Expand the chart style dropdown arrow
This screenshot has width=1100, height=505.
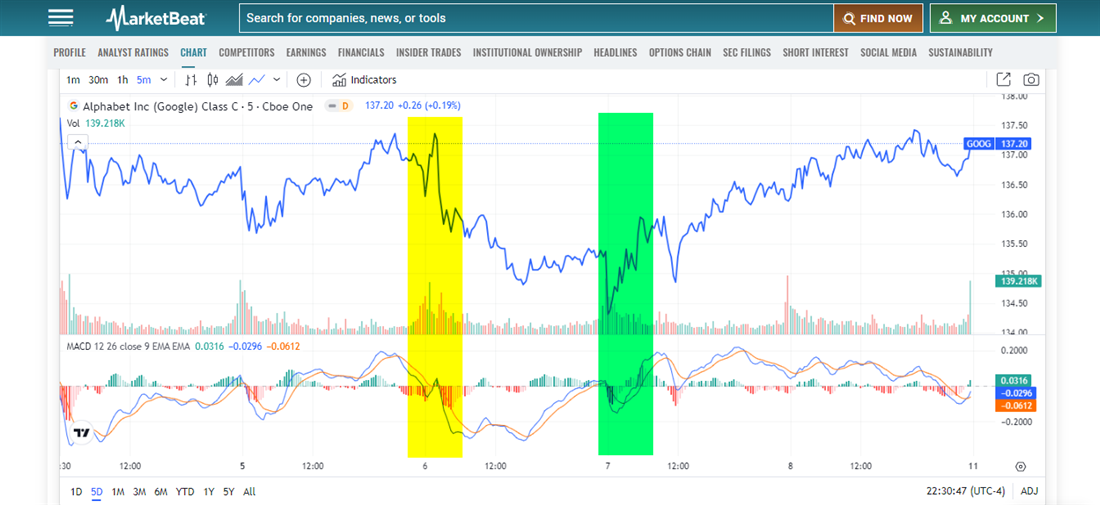(x=277, y=80)
